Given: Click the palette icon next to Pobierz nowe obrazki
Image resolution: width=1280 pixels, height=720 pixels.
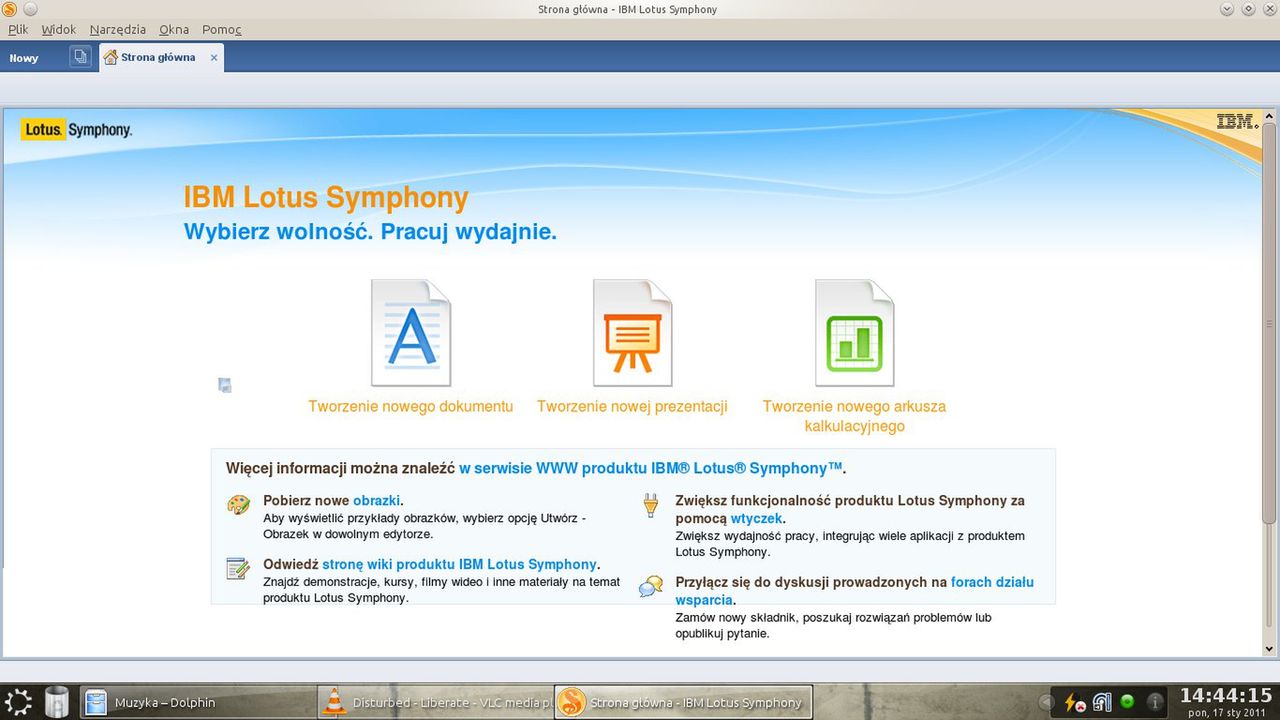Looking at the screenshot, I should point(238,505).
